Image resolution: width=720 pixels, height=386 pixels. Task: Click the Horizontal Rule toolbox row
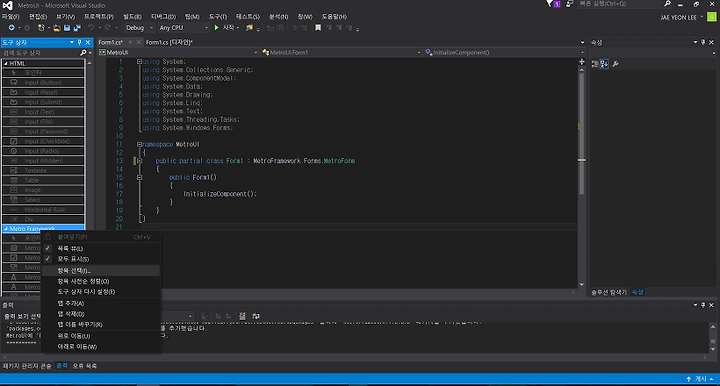pyautogui.click(x=44, y=209)
